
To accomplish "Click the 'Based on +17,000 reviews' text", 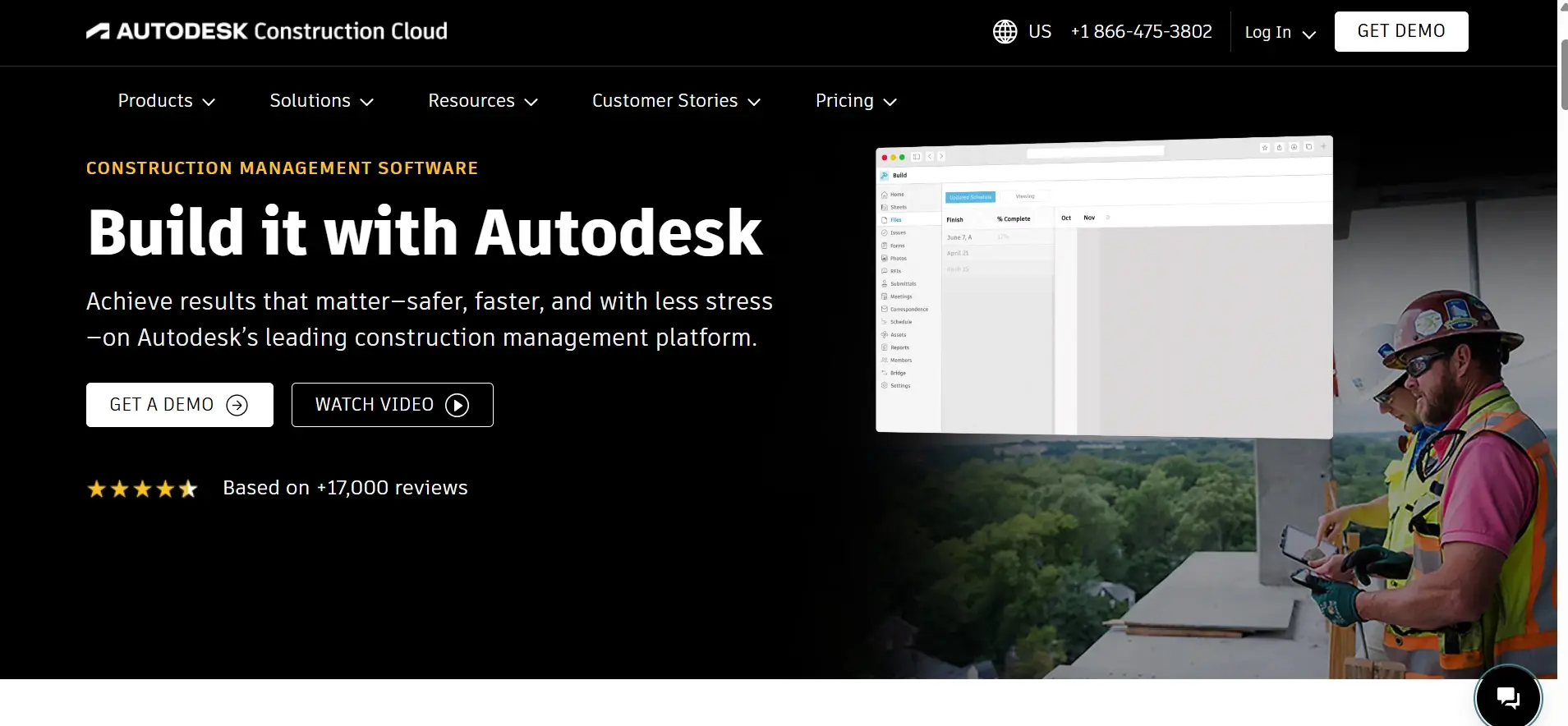I will pyautogui.click(x=345, y=488).
